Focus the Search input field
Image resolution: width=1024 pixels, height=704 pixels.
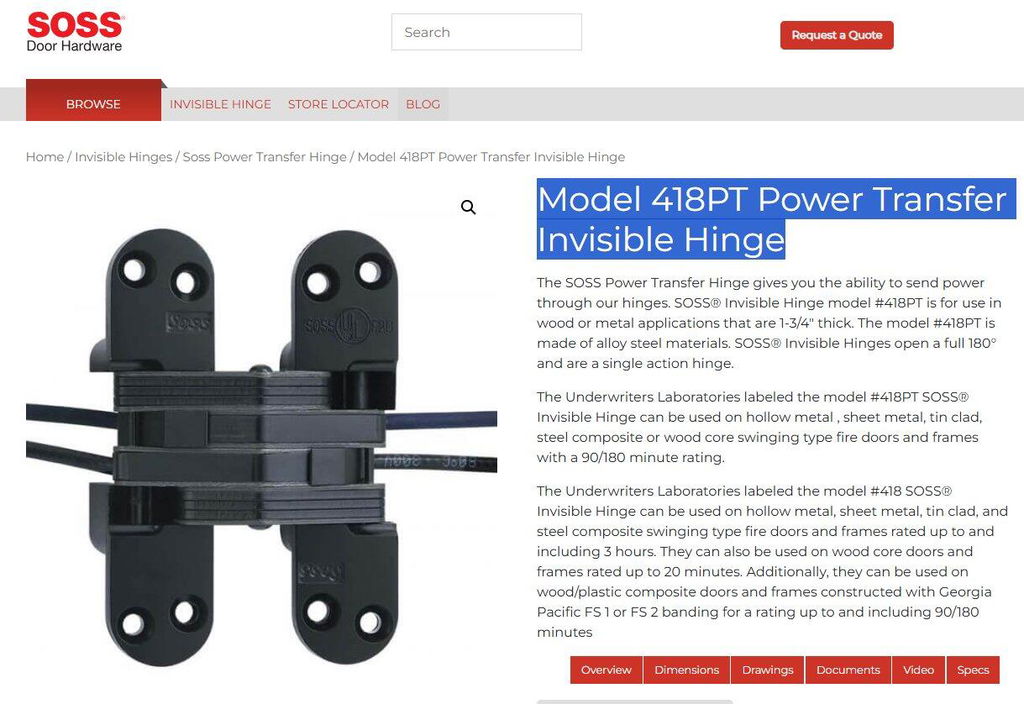point(487,32)
